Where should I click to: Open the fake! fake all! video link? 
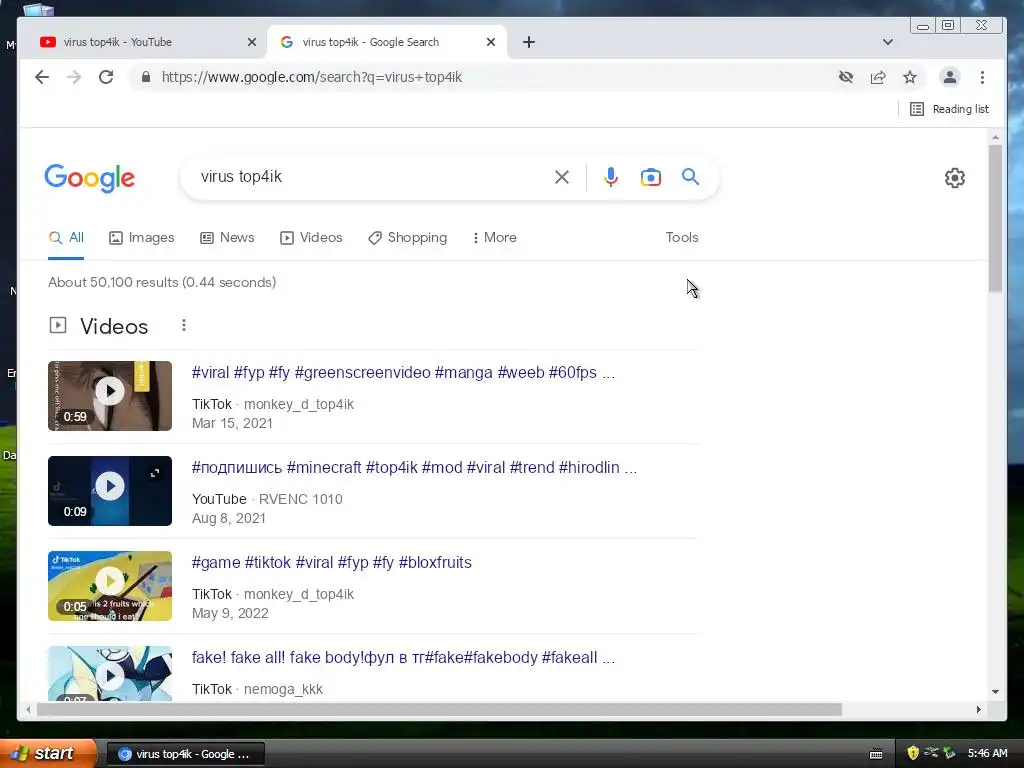tap(403, 658)
